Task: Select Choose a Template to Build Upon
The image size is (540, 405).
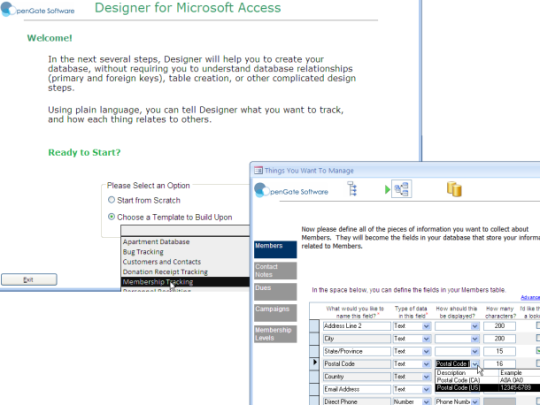Action: (x=112, y=217)
